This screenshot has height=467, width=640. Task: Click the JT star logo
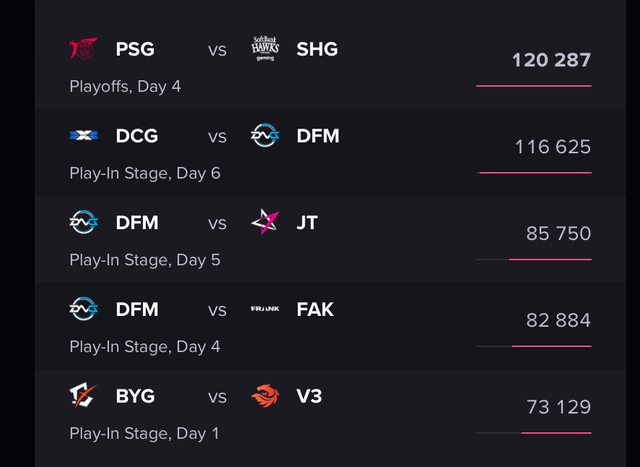pos(265,222)
